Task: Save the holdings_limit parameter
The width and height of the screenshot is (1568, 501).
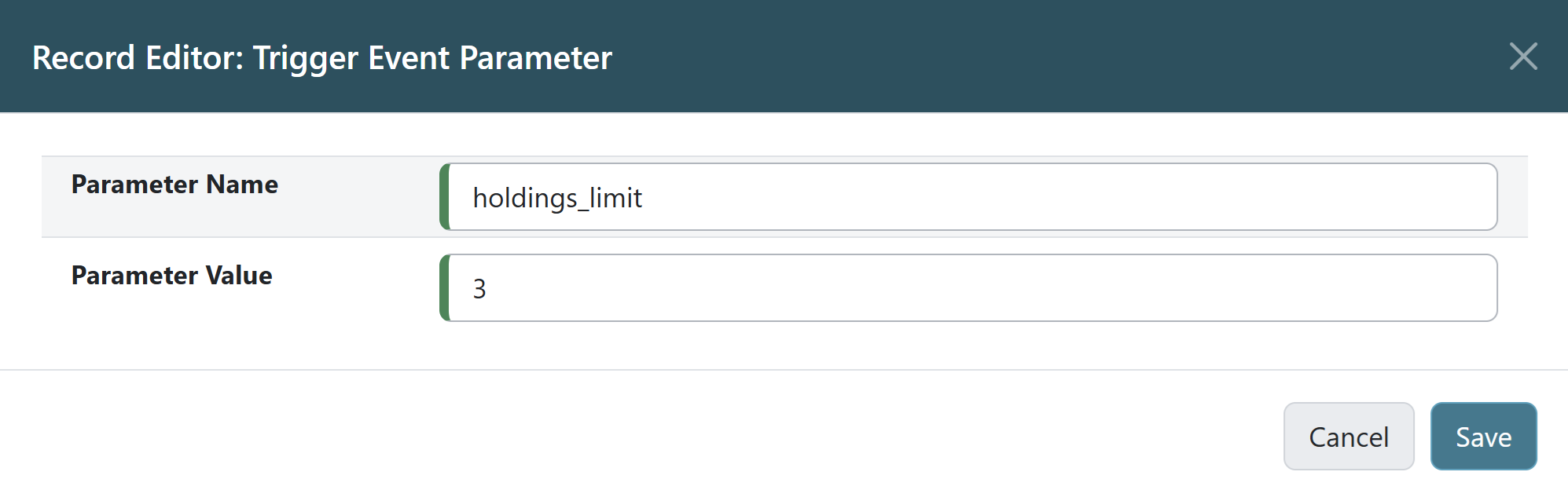Action: tap(1482, 436)
